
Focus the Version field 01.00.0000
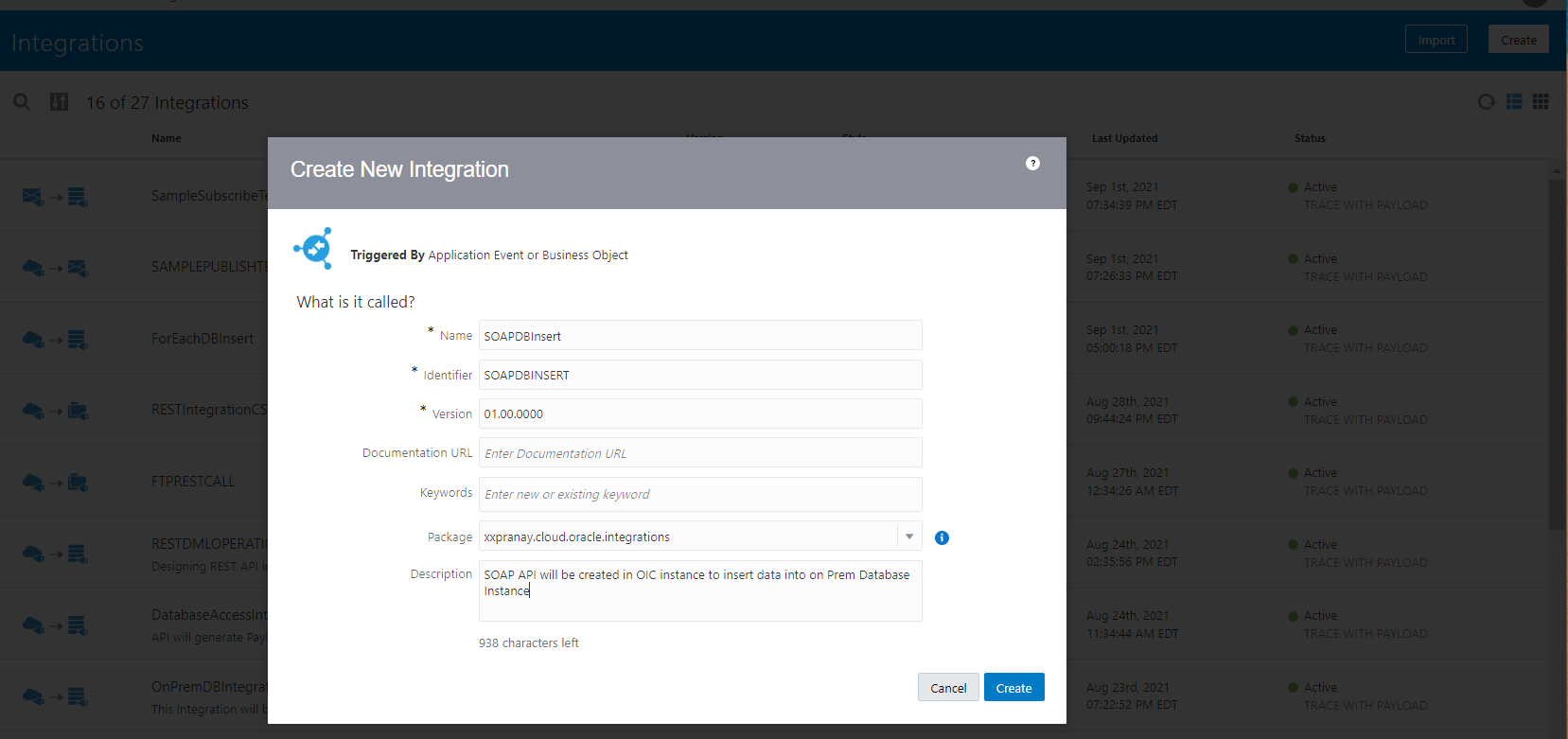[700, 413]
